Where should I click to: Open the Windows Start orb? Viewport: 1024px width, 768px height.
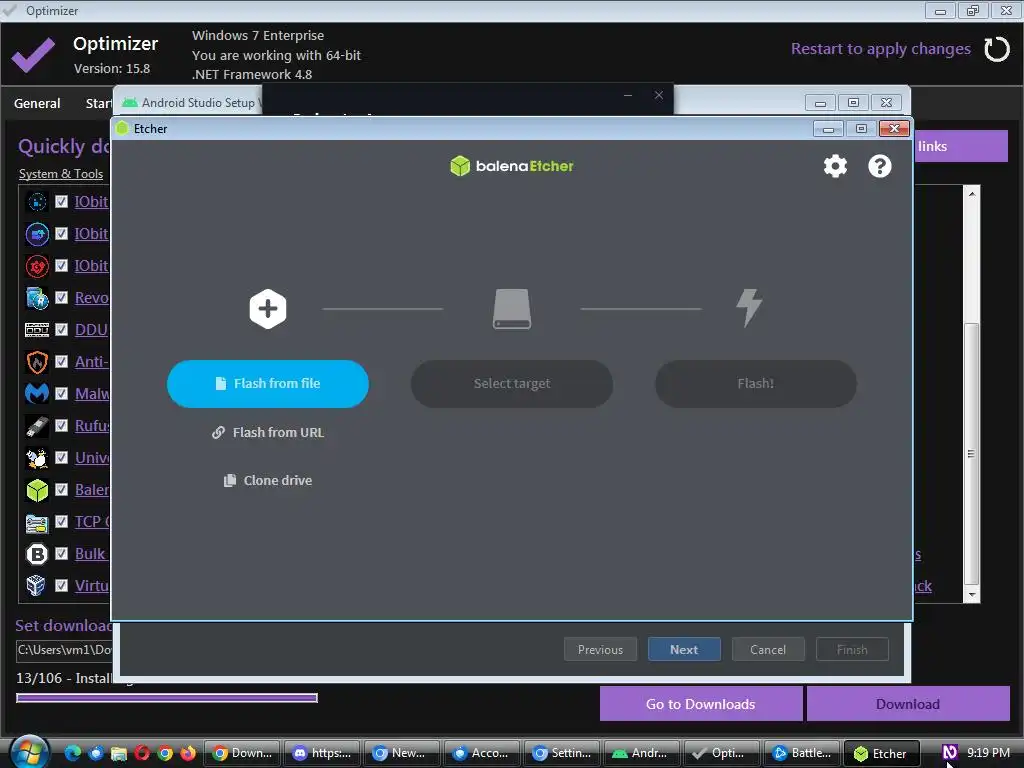click(29, 752)
